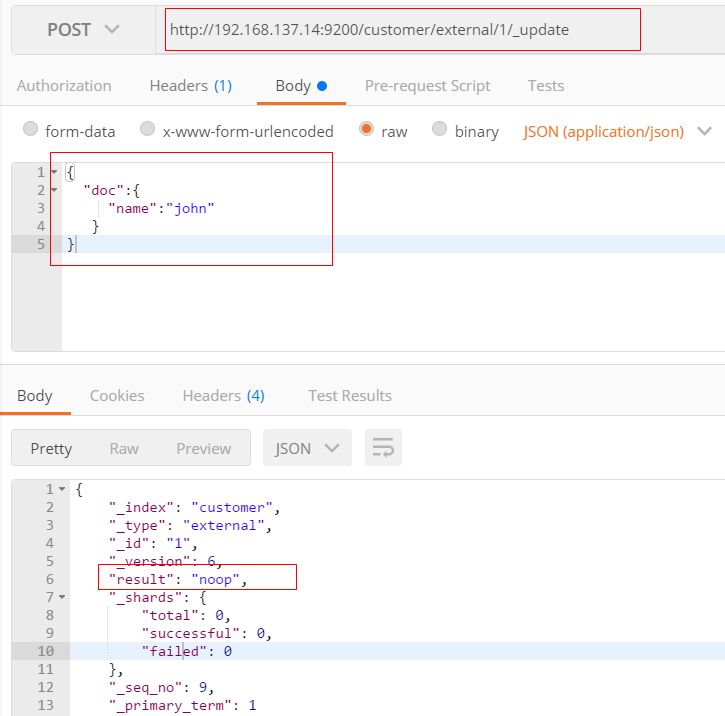
Task: Expand the JSON (application/json) content type dropdown
Action: [616, 131]
